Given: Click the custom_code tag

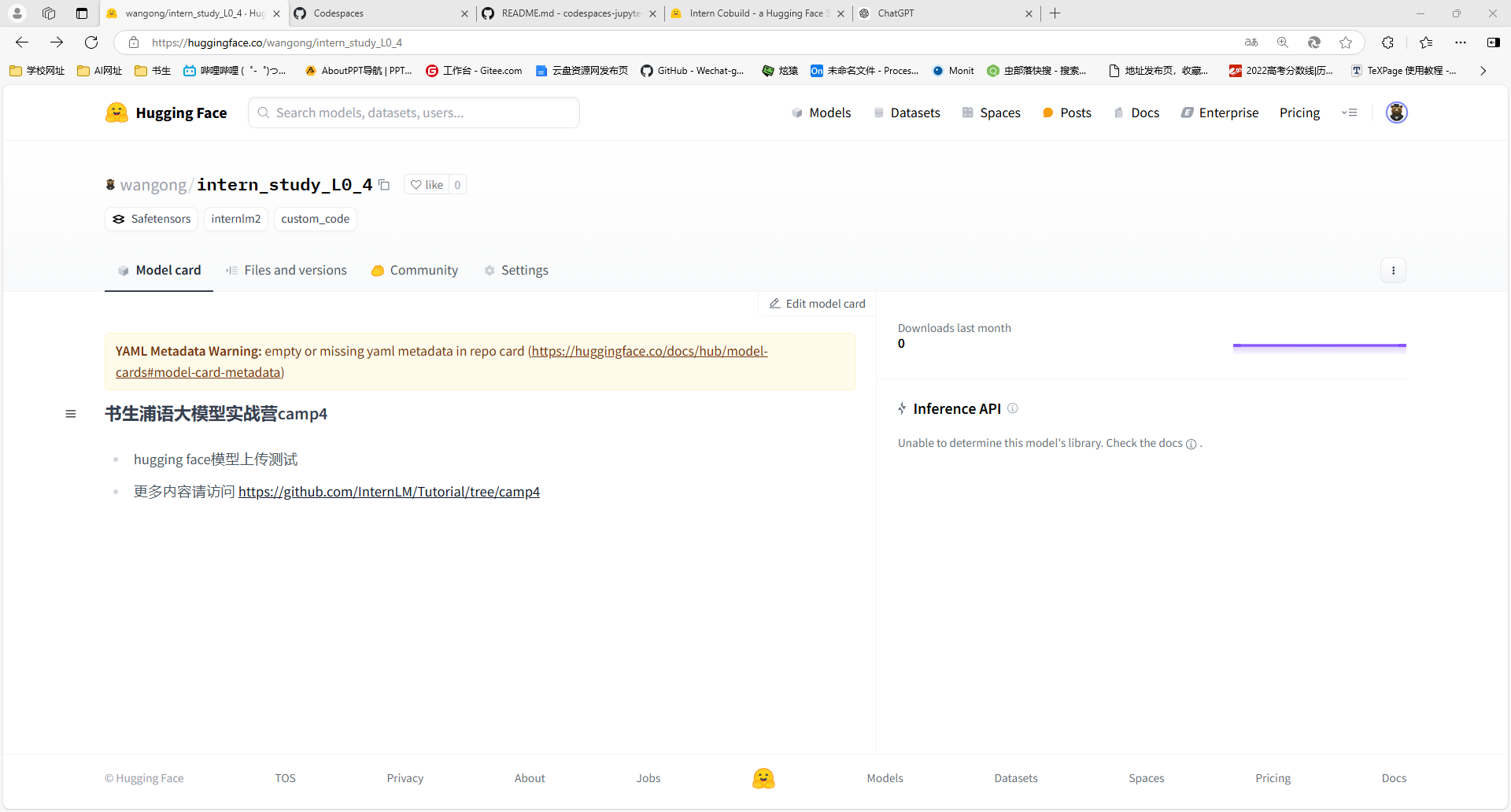Looking at the screenshot, I should click(316, 219).
